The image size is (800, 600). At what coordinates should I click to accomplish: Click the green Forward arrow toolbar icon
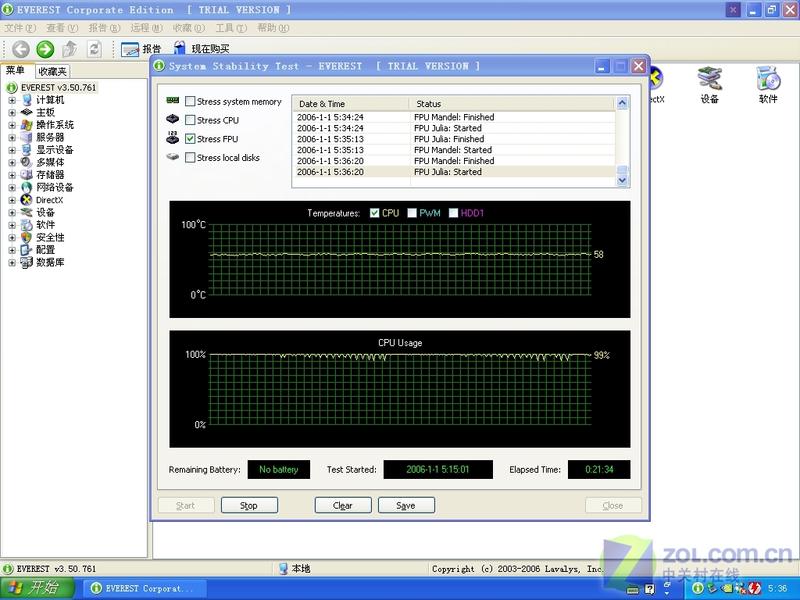click(x=45, y=49)
